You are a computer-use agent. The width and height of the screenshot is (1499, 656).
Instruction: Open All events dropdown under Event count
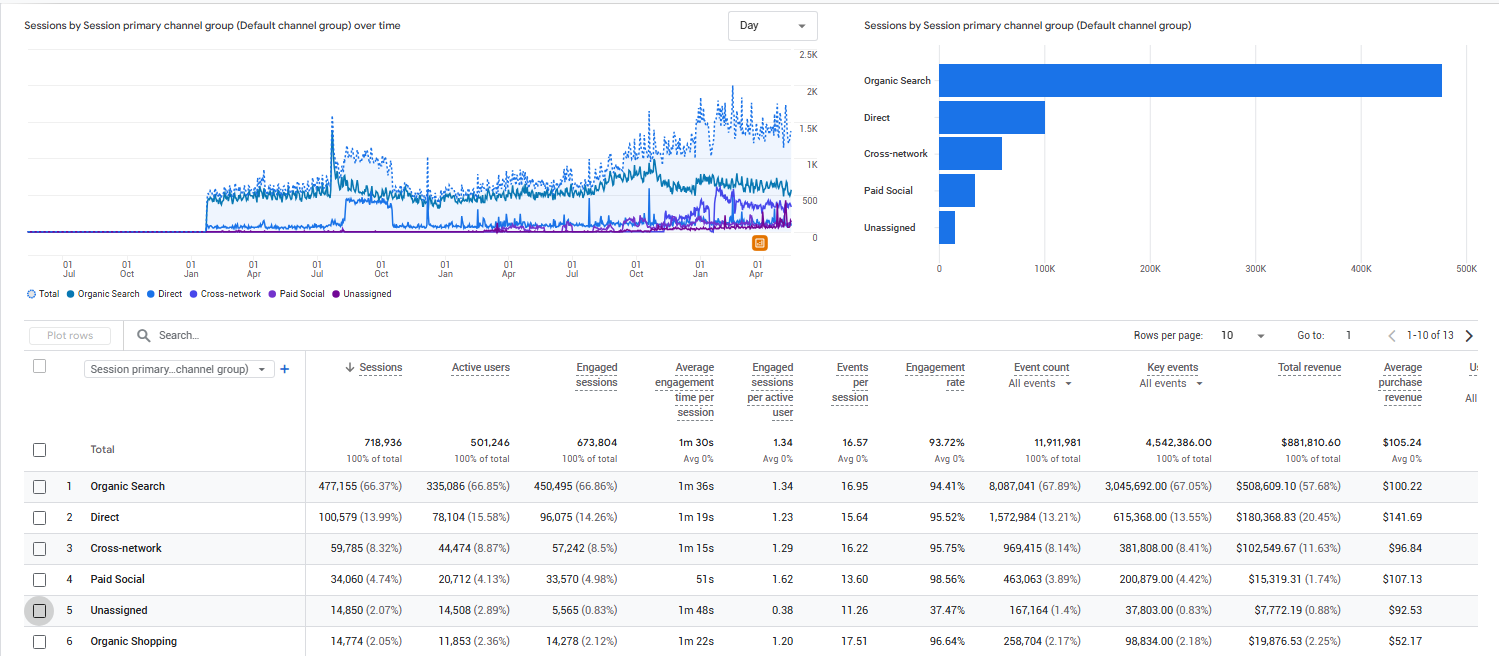[1040, 384]
